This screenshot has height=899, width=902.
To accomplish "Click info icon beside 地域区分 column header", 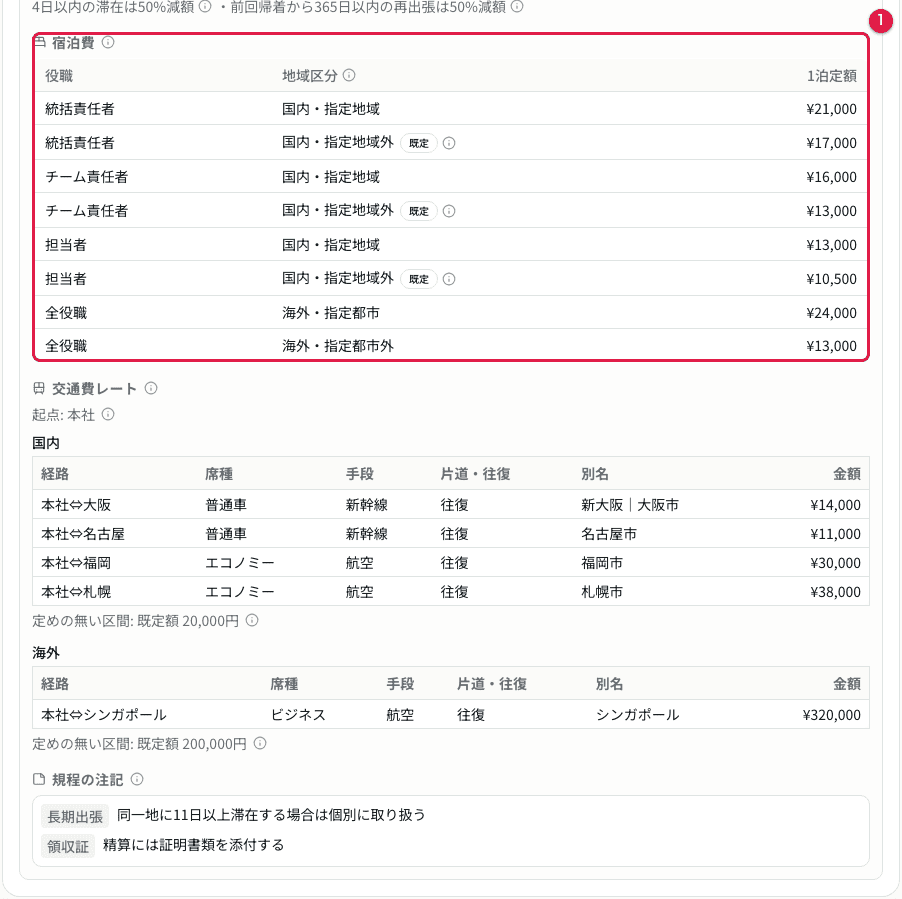I will point(349,75).
